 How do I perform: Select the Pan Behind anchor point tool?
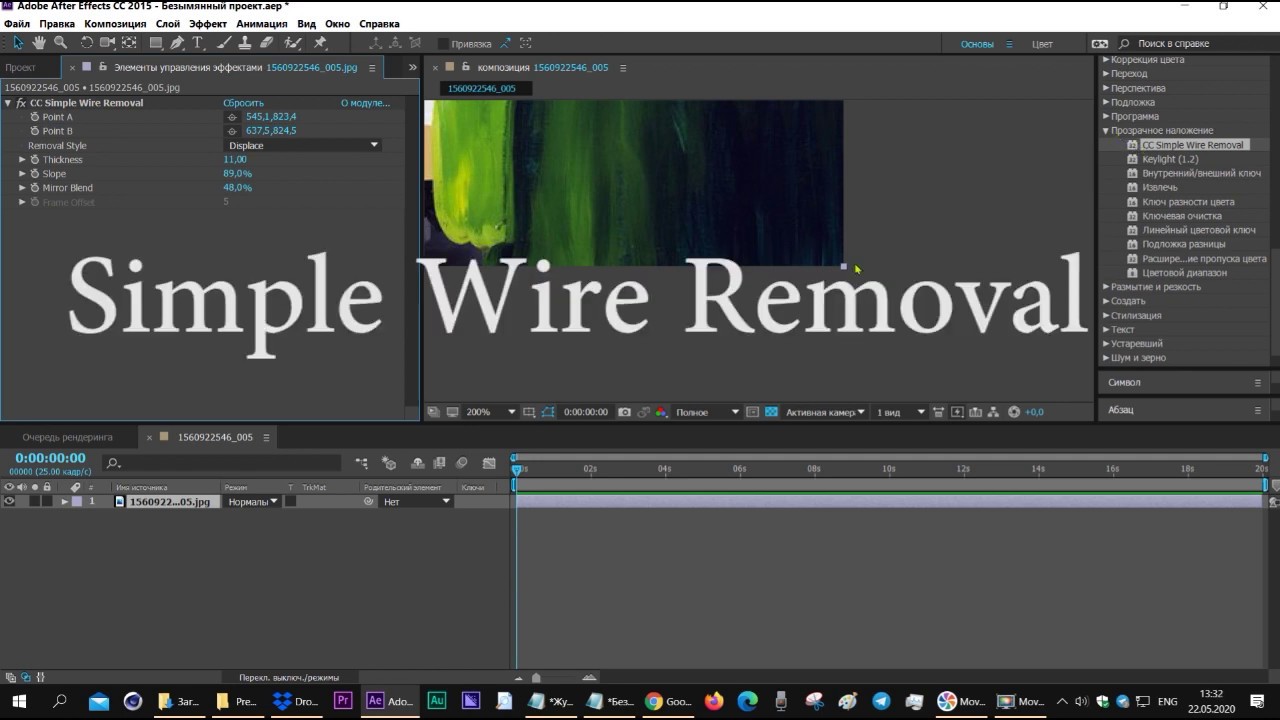(x=129, y=43)
